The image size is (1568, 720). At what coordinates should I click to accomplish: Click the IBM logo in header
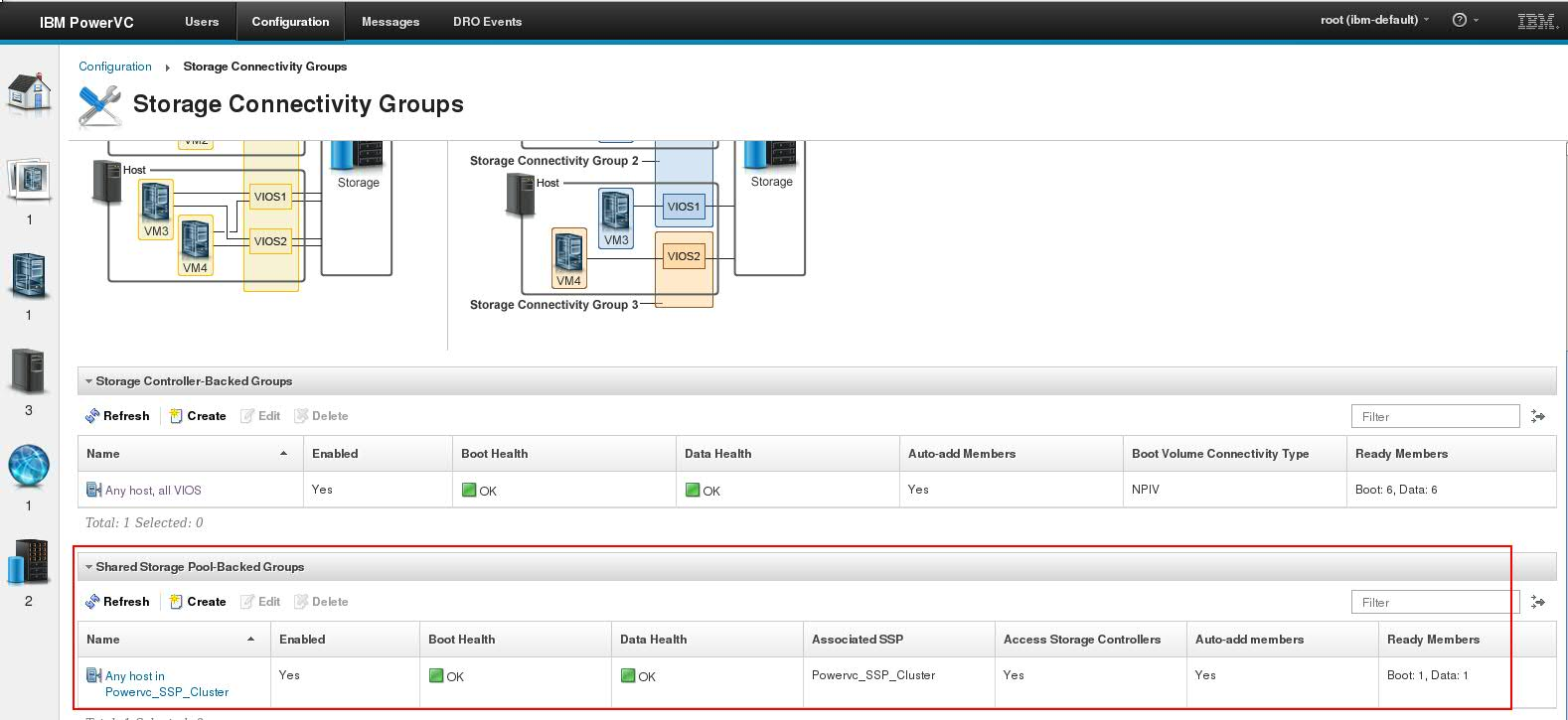pyautogui.click(x=1537, y=21)
